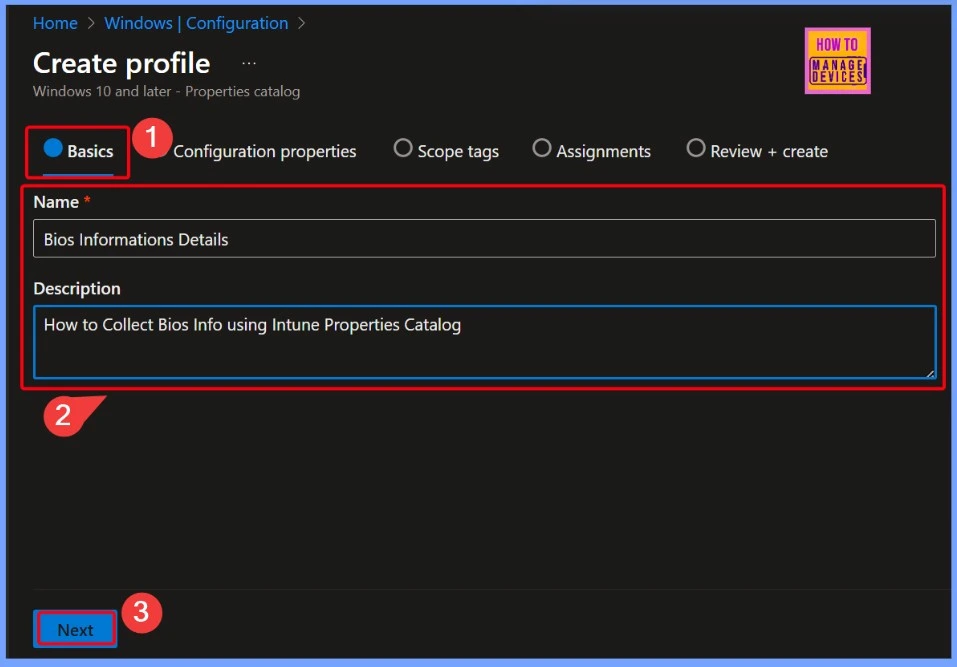Switch to Configuration properties step

(x=264, y=151)
